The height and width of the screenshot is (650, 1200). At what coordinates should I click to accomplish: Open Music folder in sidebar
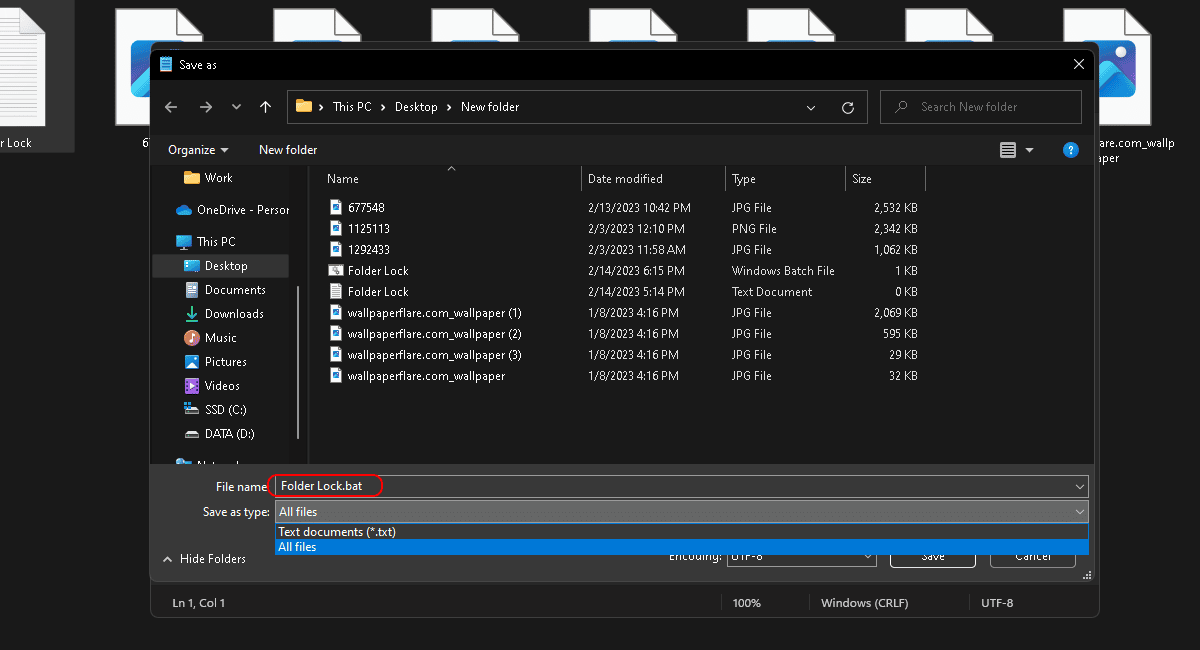coord(220,338)
